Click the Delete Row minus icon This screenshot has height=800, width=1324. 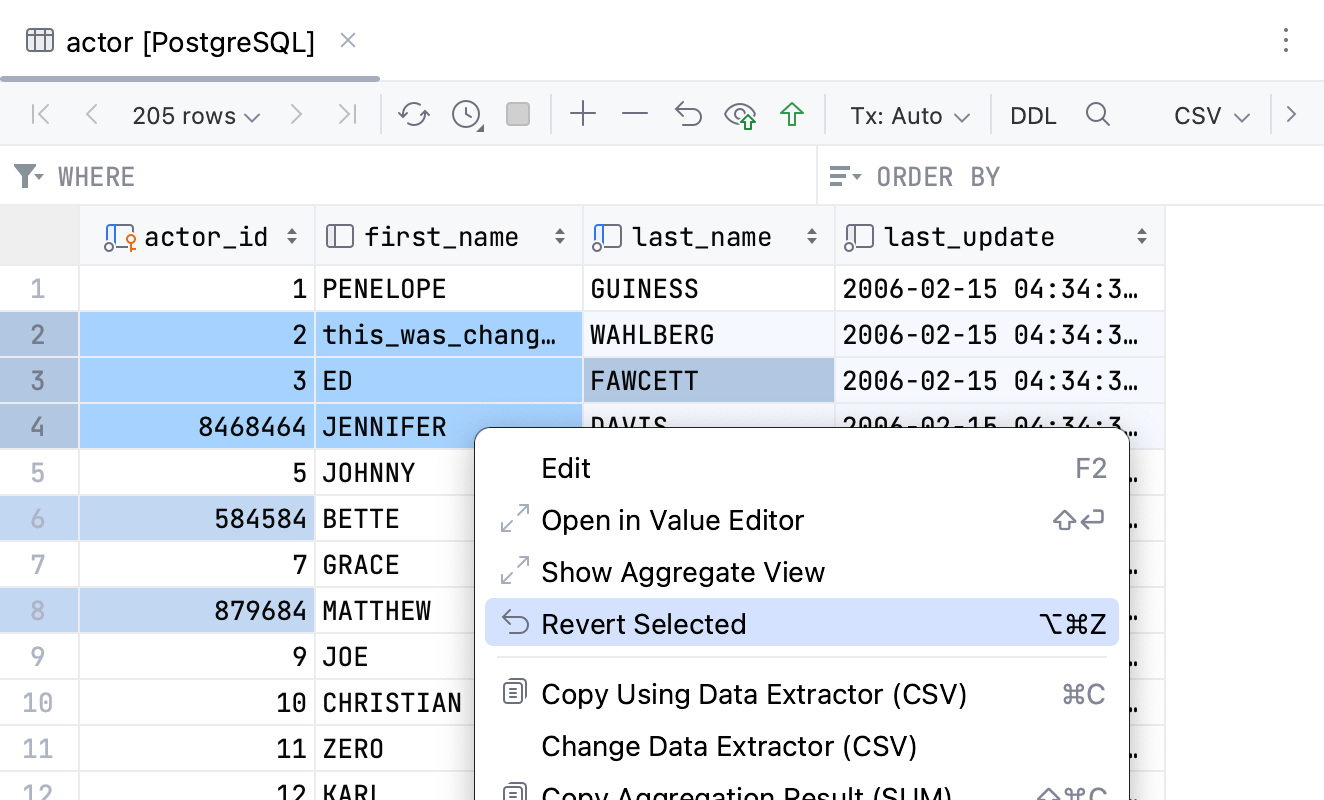tap(635, 115)
